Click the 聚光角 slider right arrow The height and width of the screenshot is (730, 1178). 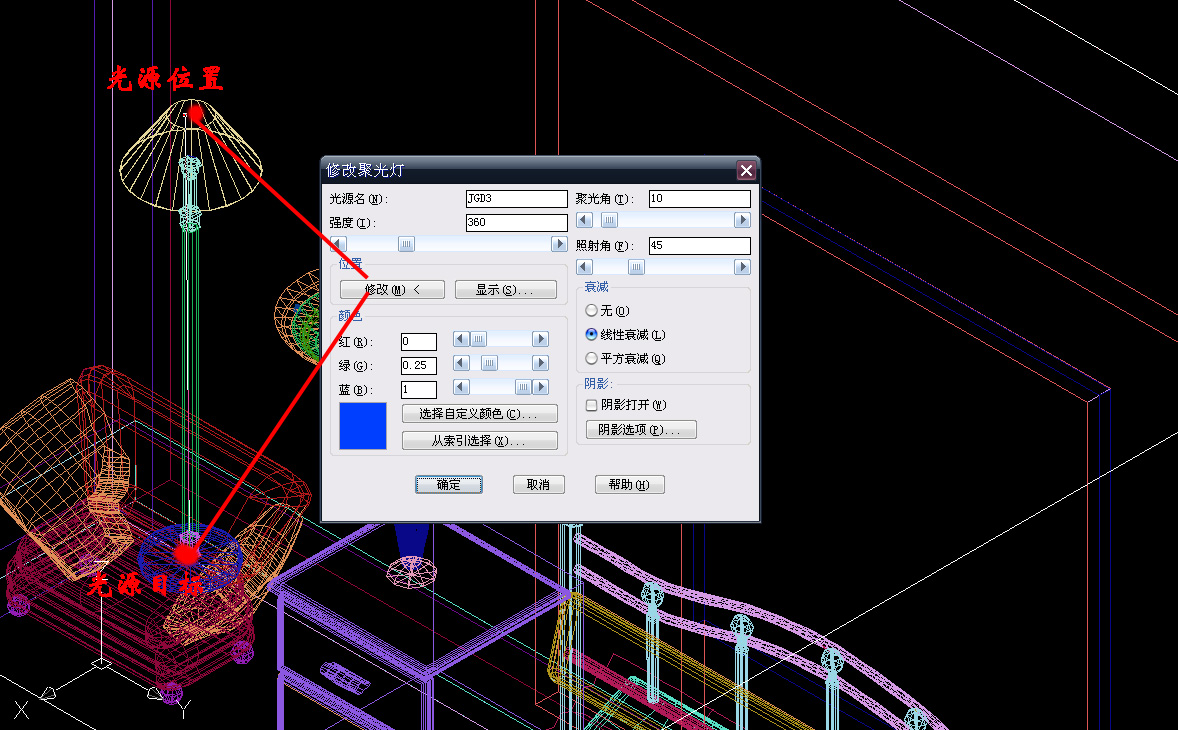pyautogui.click(x=742, y=220)
